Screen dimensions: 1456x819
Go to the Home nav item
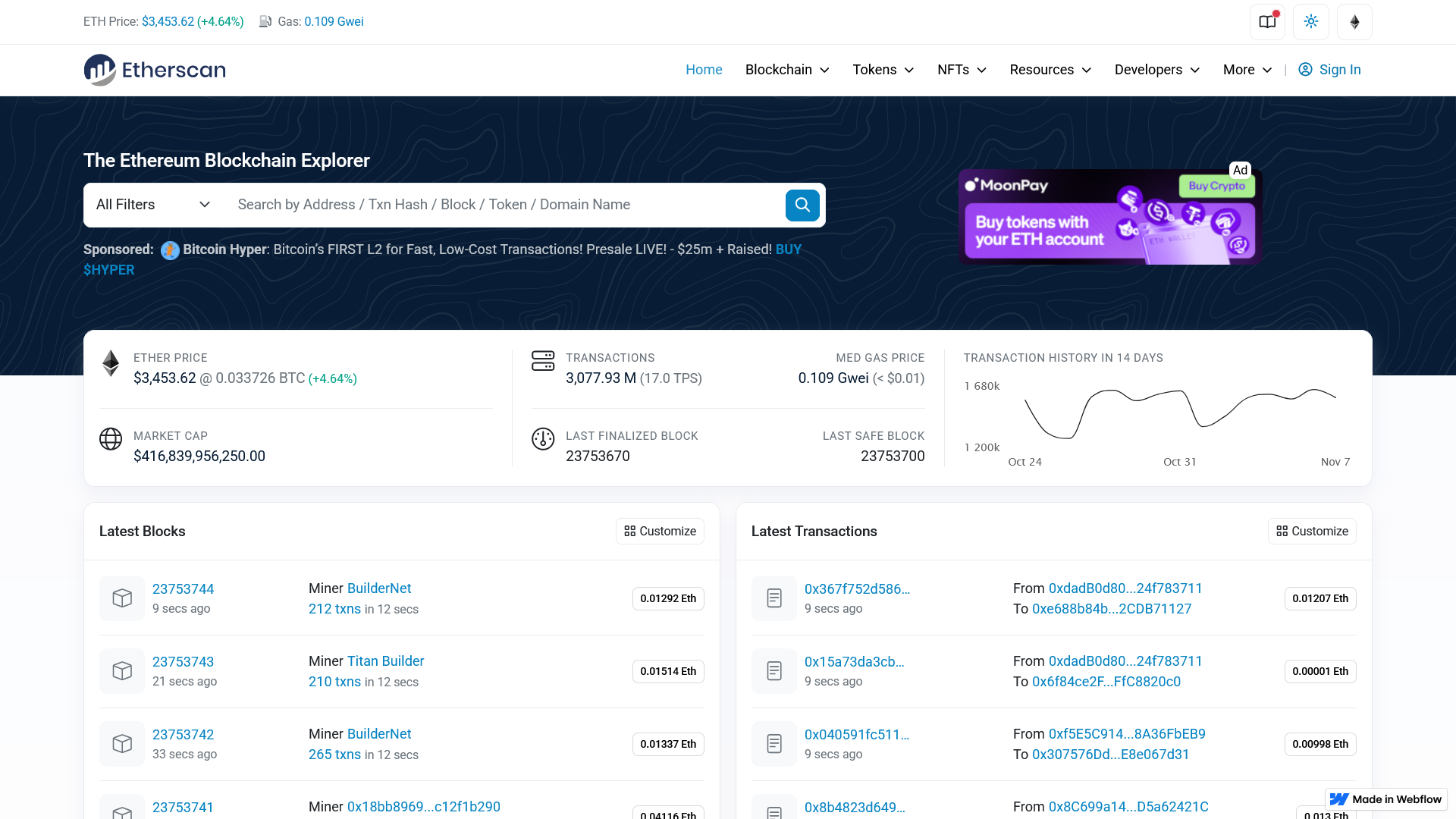[x=704, y=70]
